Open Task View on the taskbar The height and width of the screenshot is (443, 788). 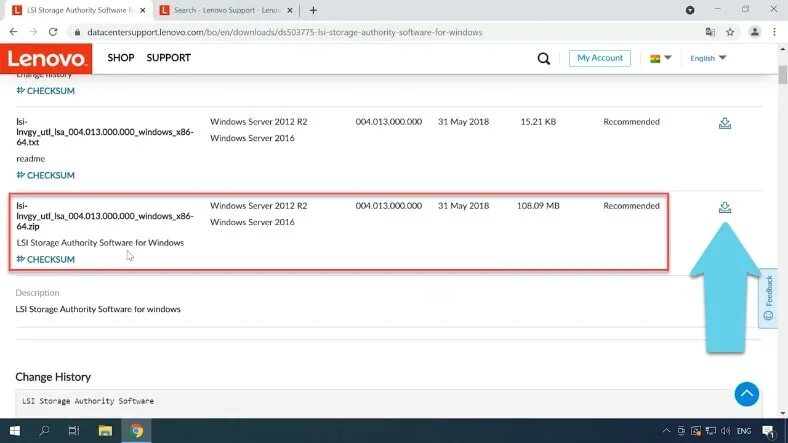coord(74,430)
